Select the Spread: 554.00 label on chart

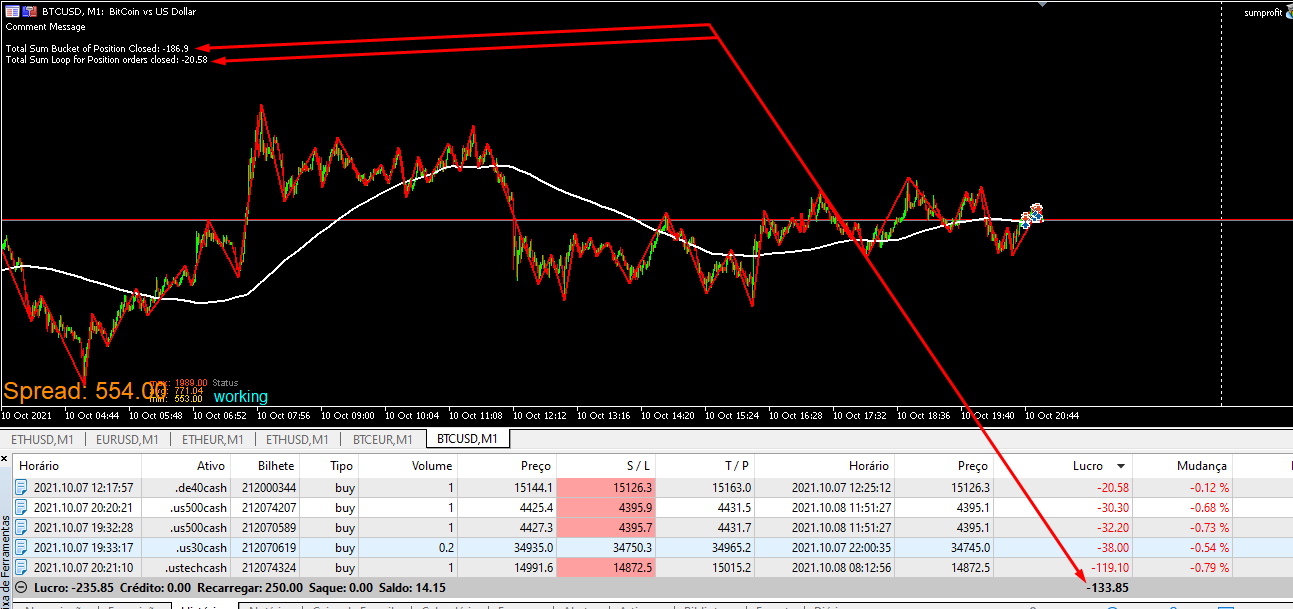coord(85,391)
